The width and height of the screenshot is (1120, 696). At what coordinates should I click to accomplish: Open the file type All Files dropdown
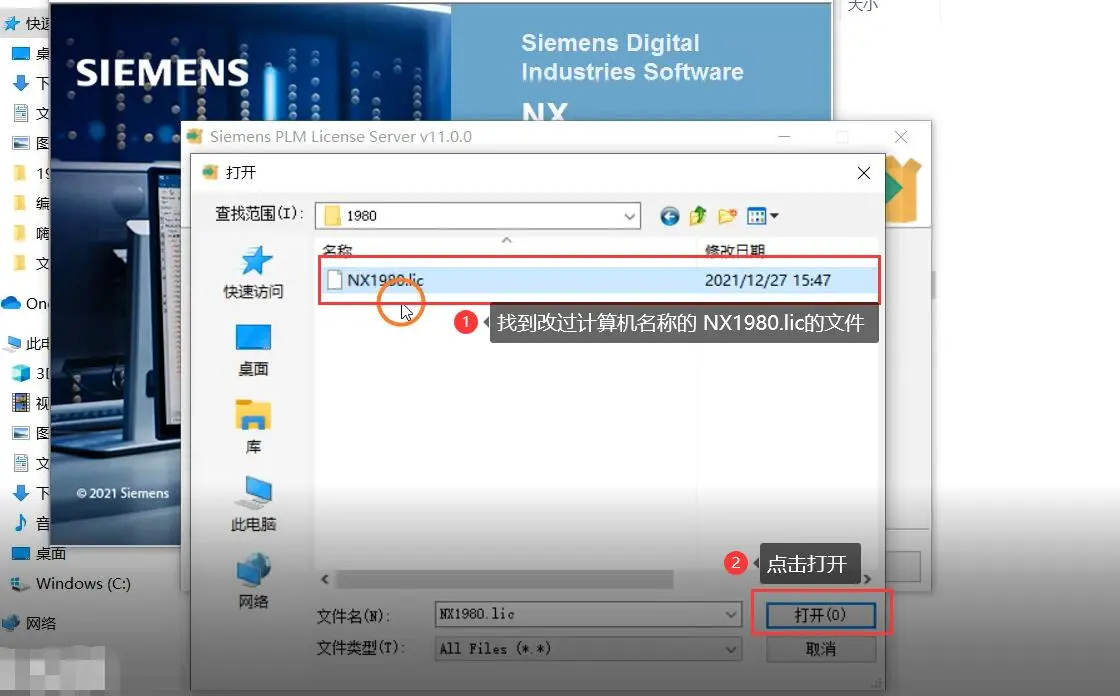tap(588, 649)
